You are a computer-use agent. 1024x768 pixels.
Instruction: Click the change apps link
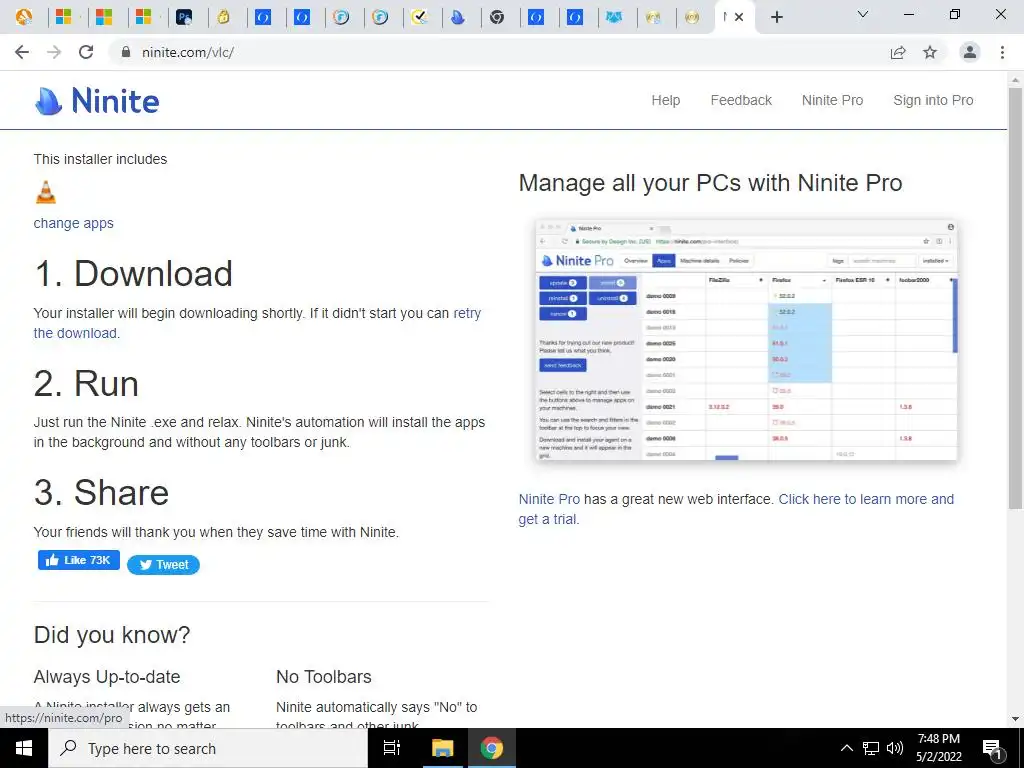pos(74,223)
